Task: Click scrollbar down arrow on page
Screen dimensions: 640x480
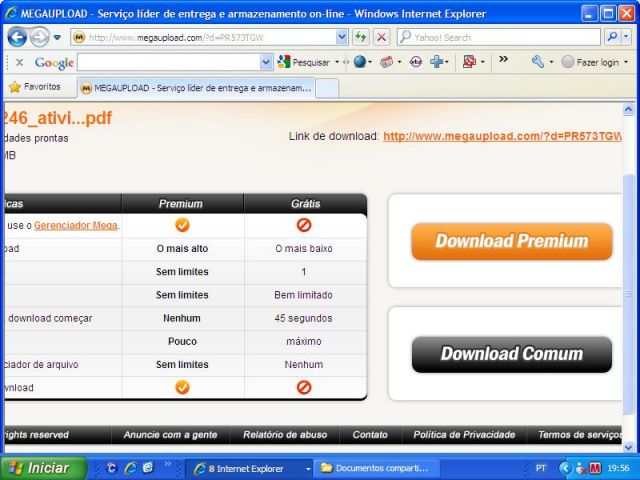Action: click(629, 448)
